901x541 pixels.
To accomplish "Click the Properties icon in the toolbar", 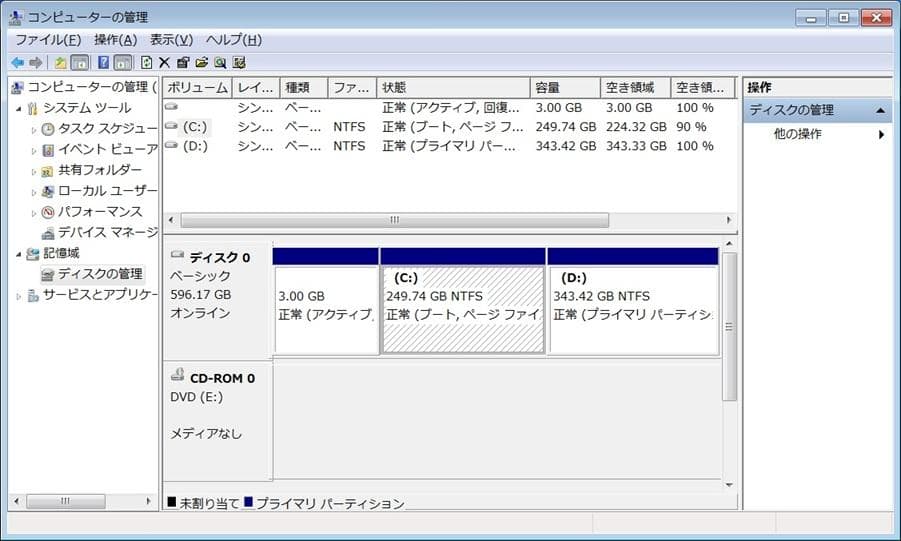I will click(183, 62).
